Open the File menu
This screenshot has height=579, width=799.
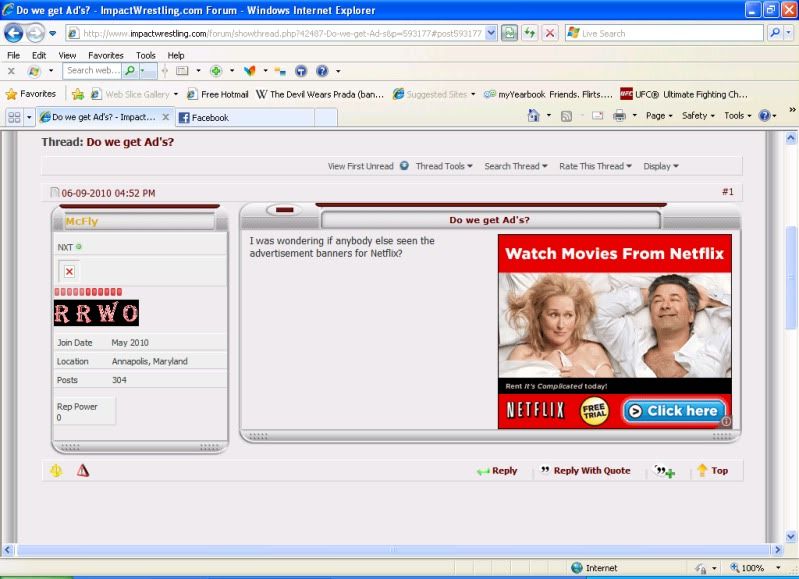tap(13, 55)
